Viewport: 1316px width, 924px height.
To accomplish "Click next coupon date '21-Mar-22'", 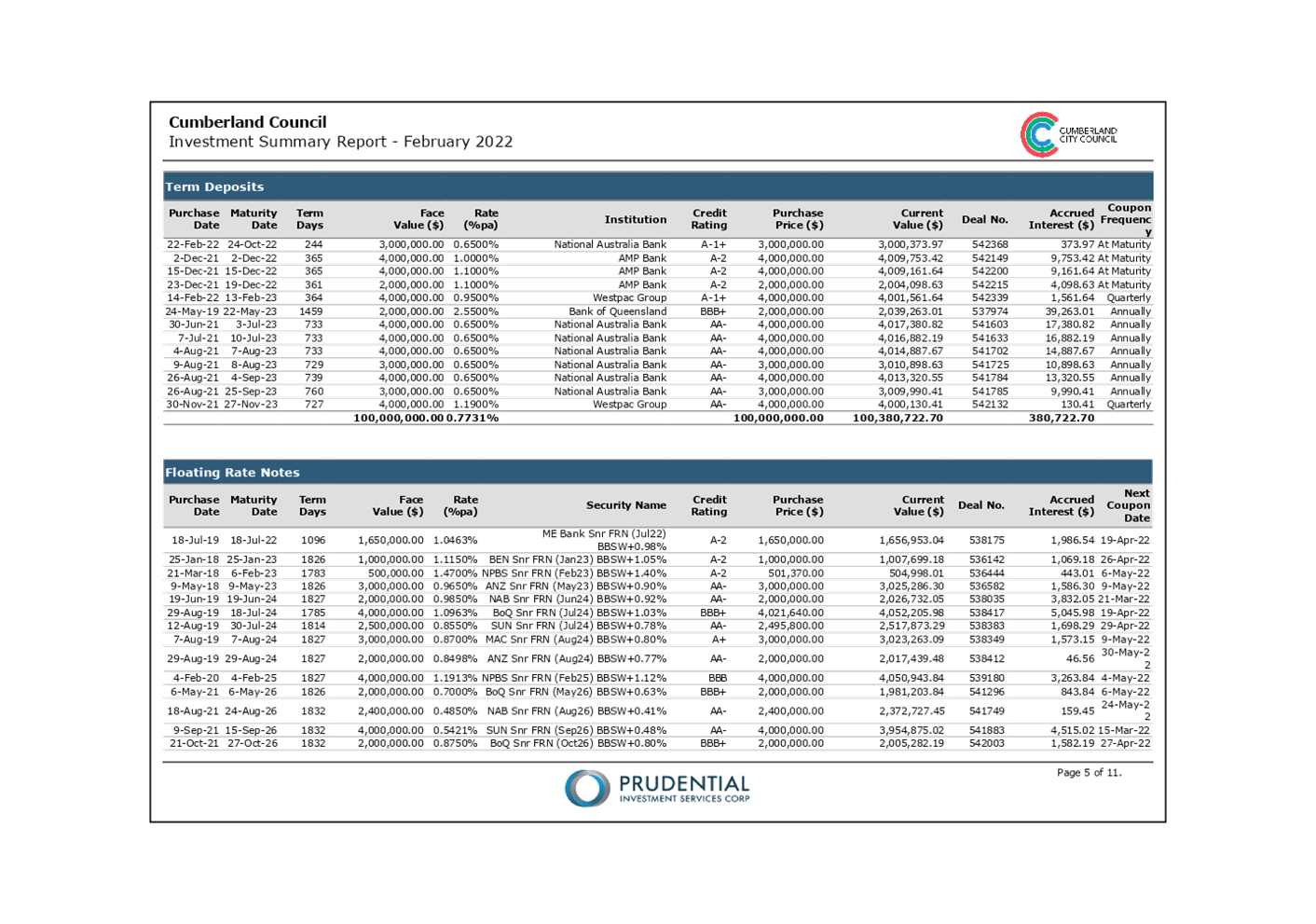I will (x=1123, y=600).
